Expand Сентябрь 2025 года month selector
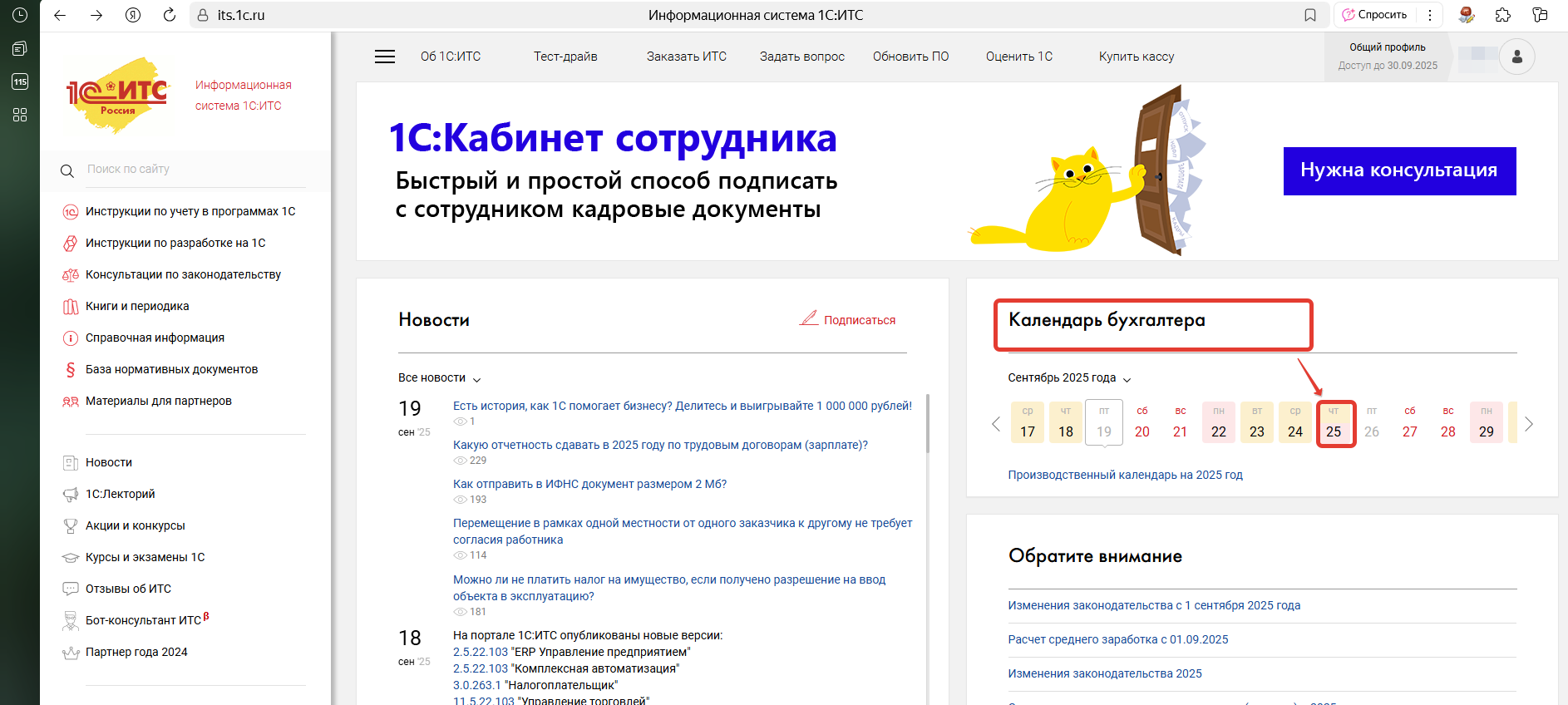The height and width of the screenshot is (705, 1568). click(x=1069, y=378)
